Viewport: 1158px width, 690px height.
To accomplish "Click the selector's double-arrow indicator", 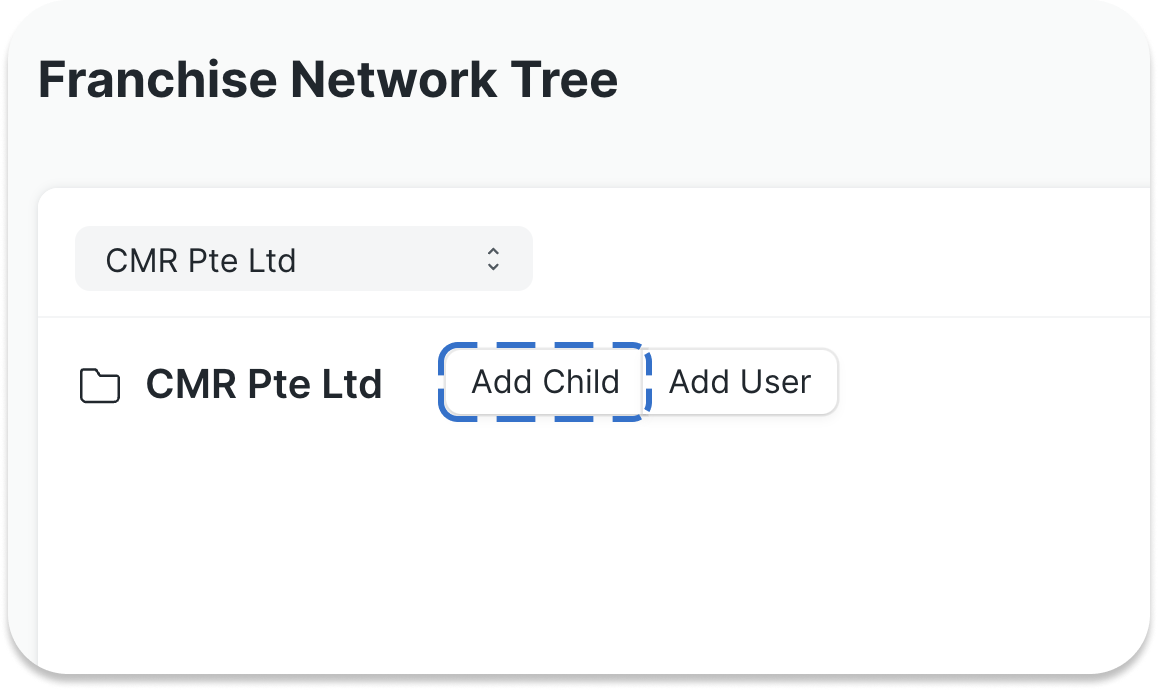I will click(493, 259).
